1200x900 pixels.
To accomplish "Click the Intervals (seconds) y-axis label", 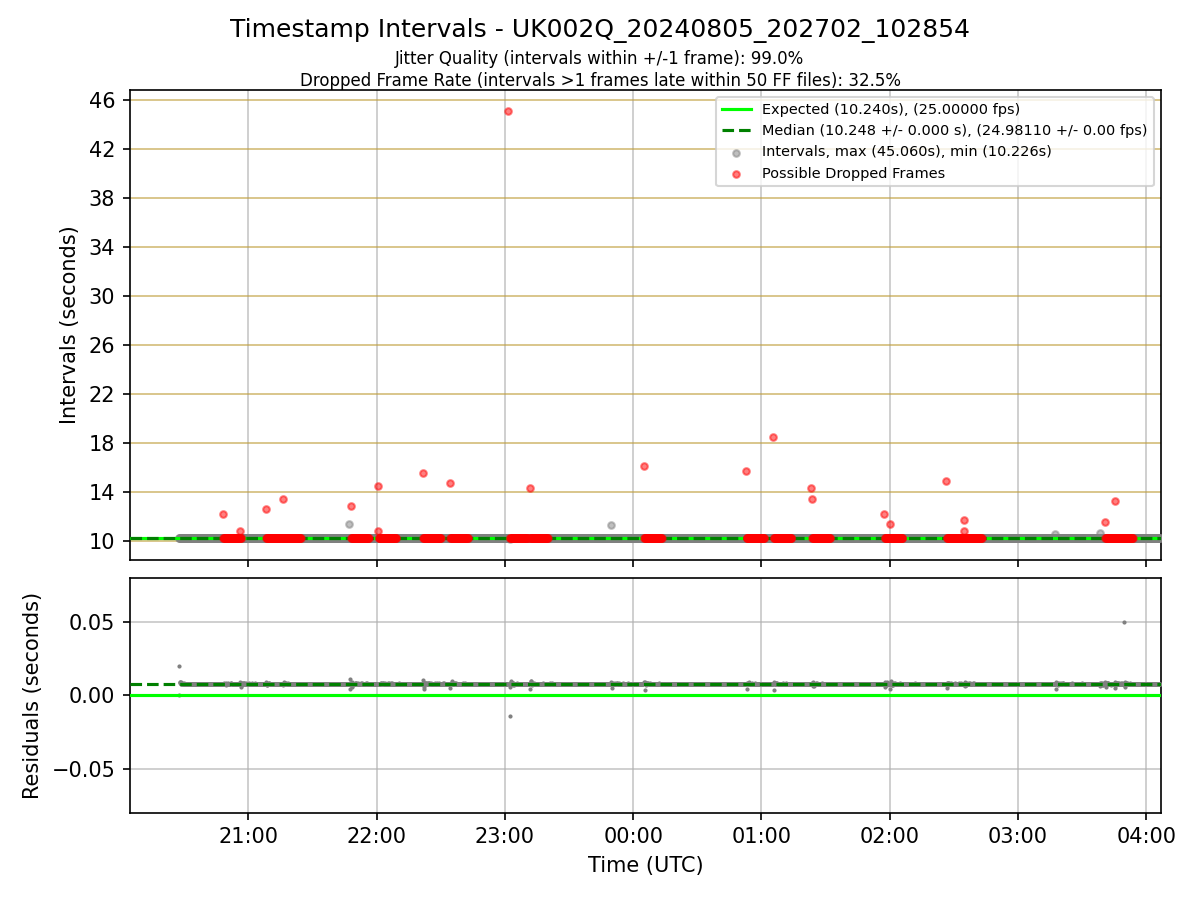I will (x=68, y=325).
